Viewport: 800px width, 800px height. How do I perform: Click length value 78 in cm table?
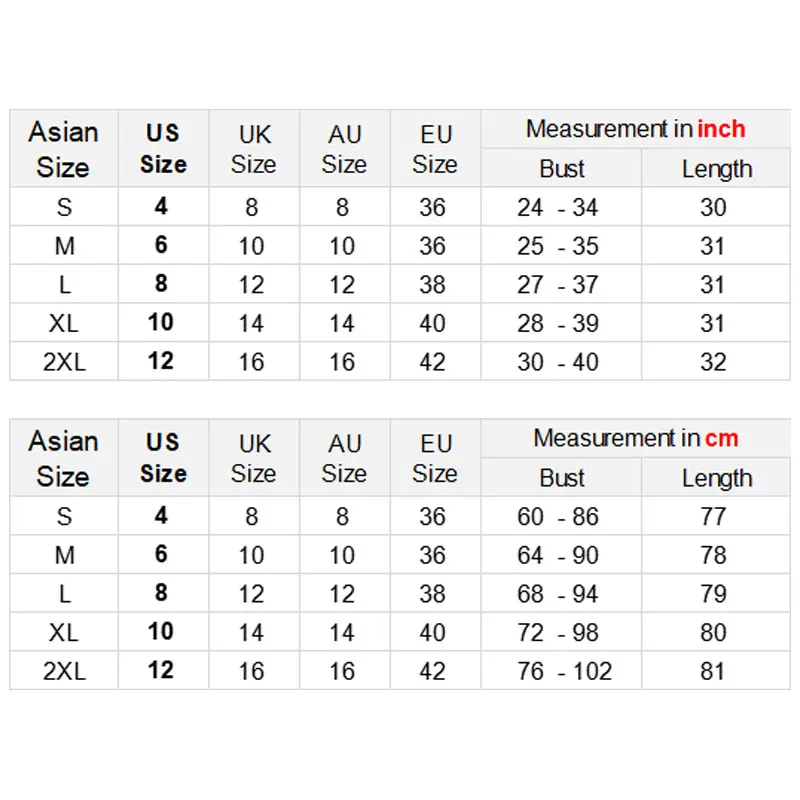click(x=713, y=555)
